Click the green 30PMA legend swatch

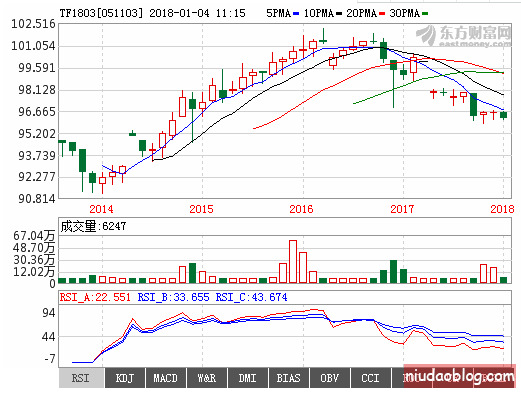pyautogui.click(x=425, y=14)
